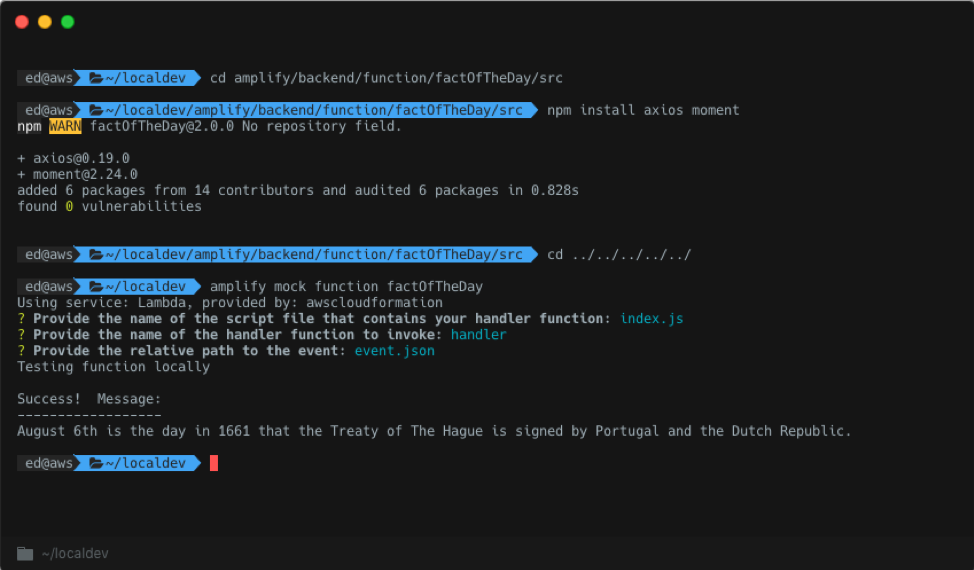
Task: Click folder icon in the cd ../../ prompt
Action: tap(96, 255)
